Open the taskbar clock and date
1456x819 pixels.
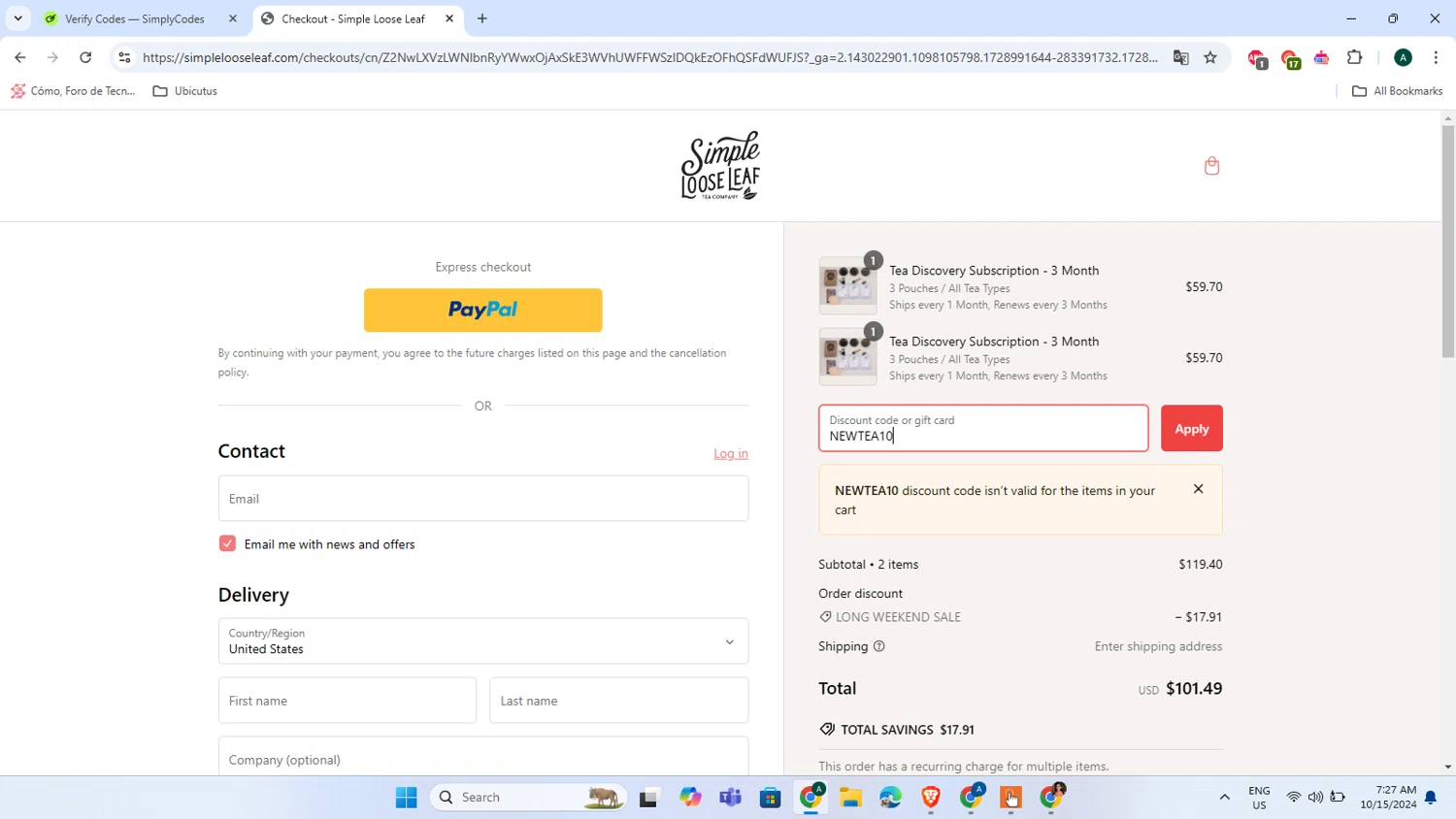click(x=1388, y=797)
